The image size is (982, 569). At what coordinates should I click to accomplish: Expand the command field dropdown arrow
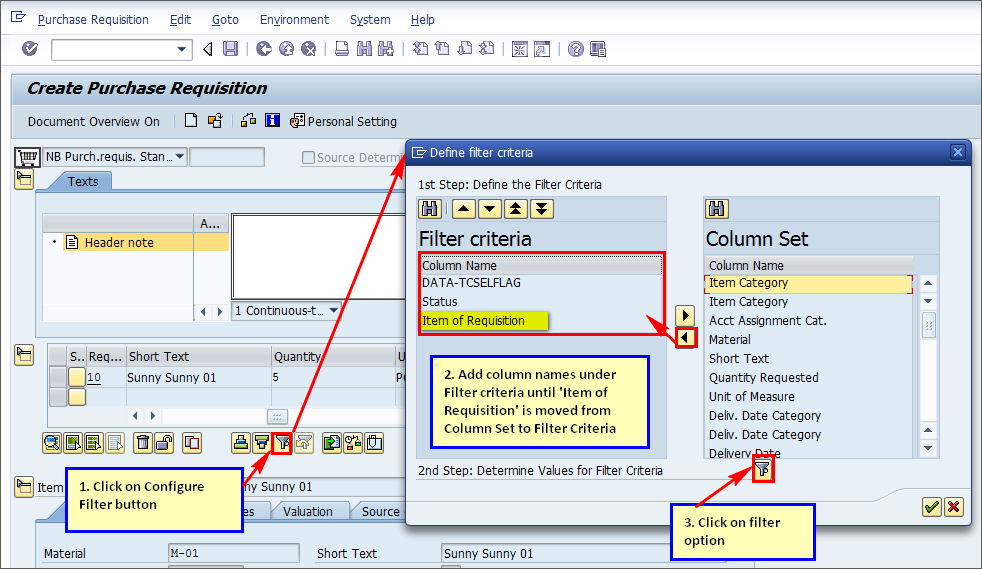pos(182,49)
